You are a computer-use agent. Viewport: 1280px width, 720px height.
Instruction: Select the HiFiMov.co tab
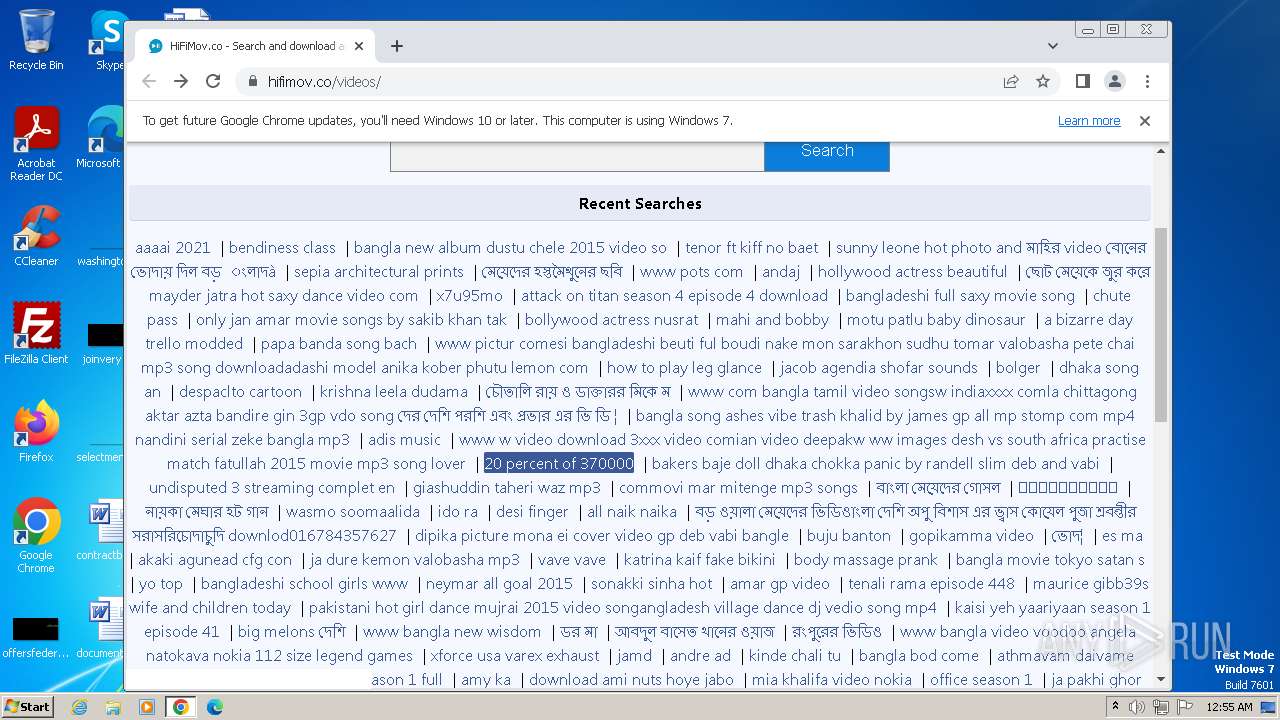pos(255,46)
